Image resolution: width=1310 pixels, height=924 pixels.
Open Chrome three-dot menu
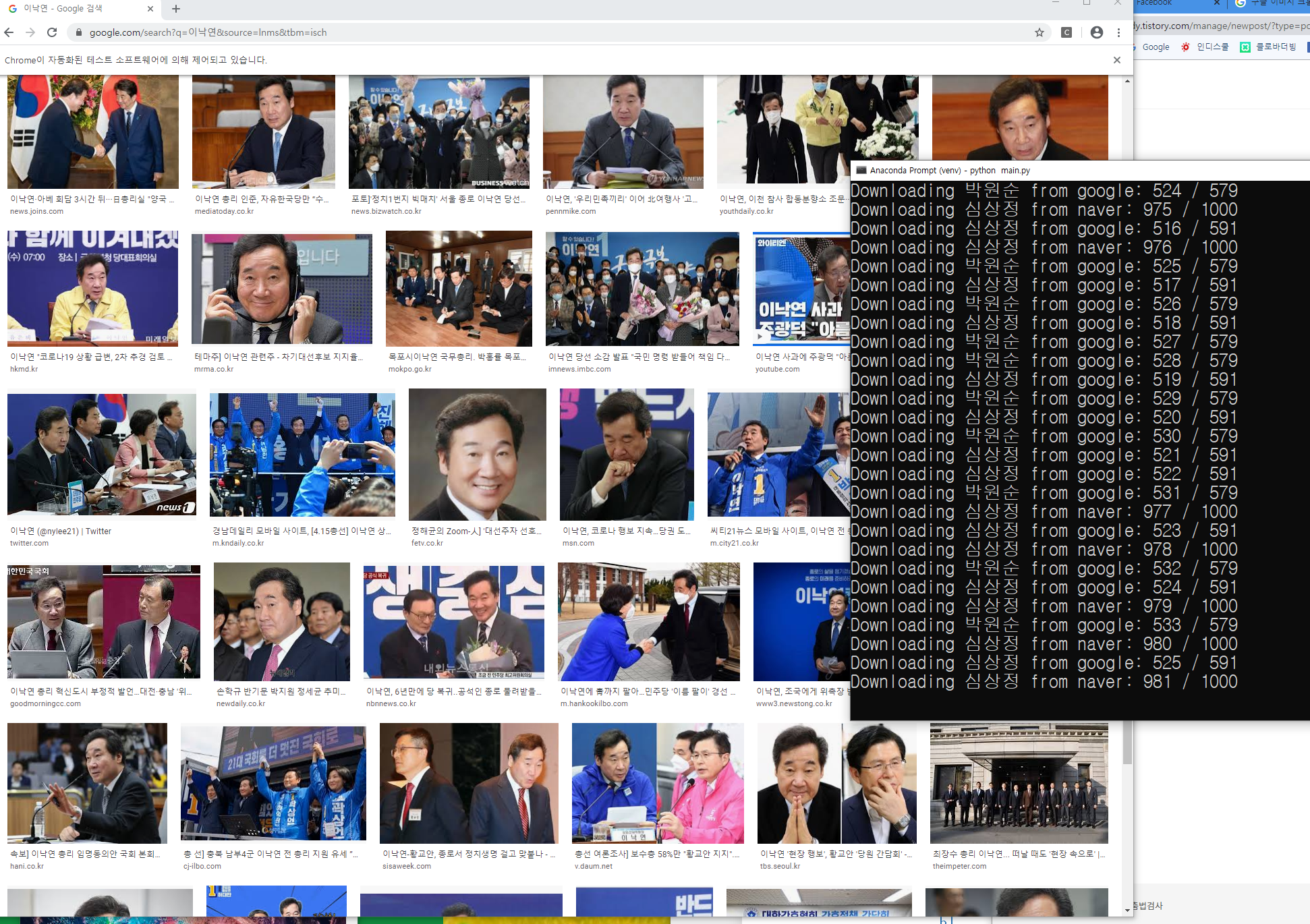pyautogui.click(x=1118, y=32)
